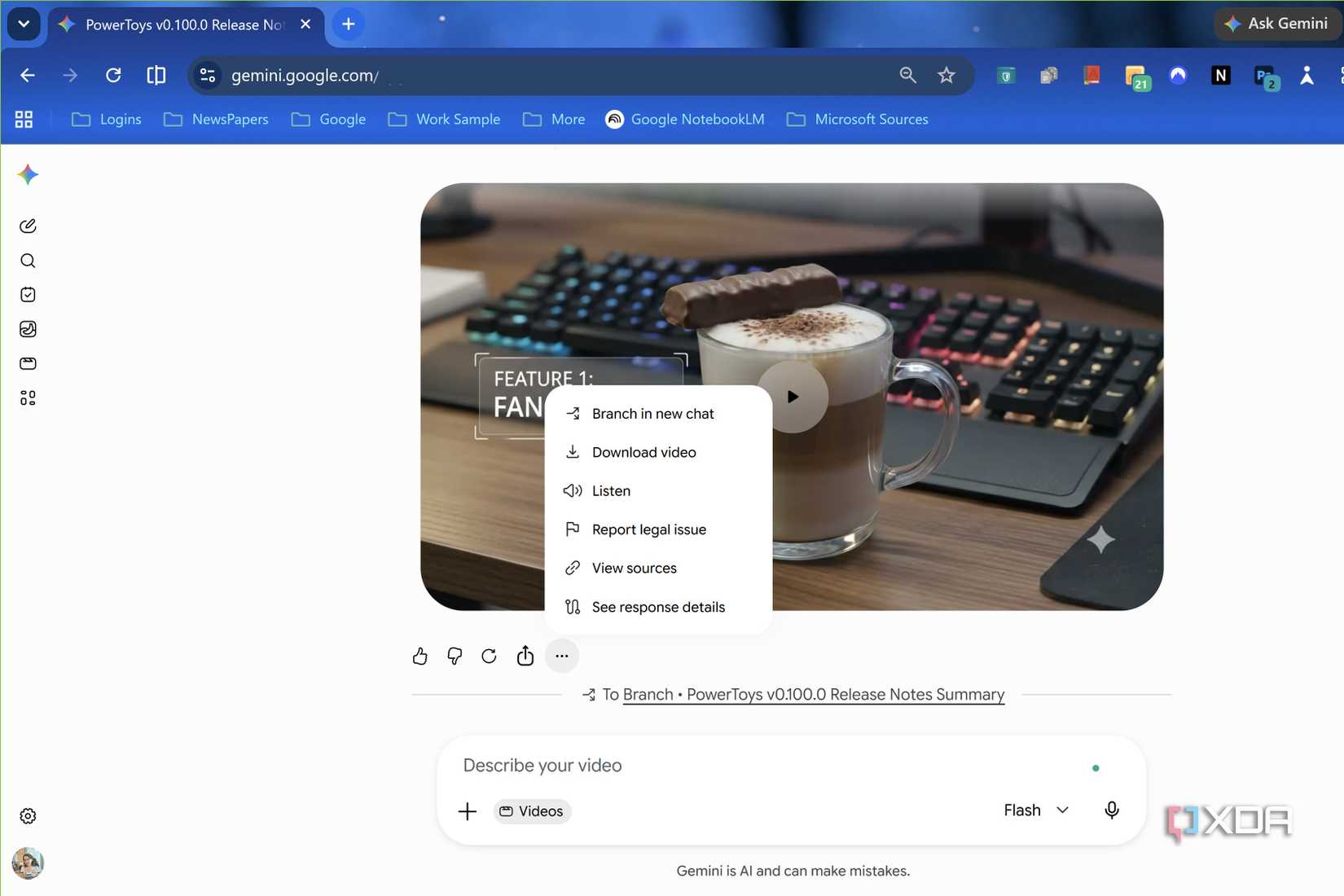Open the More bookmarks folder
This screenshot has height=896, width=1344.
555,119
